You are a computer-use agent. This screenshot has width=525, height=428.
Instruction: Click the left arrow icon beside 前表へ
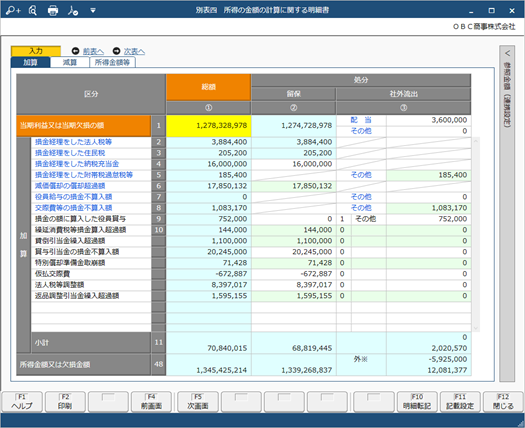click(x=76, y=51)
